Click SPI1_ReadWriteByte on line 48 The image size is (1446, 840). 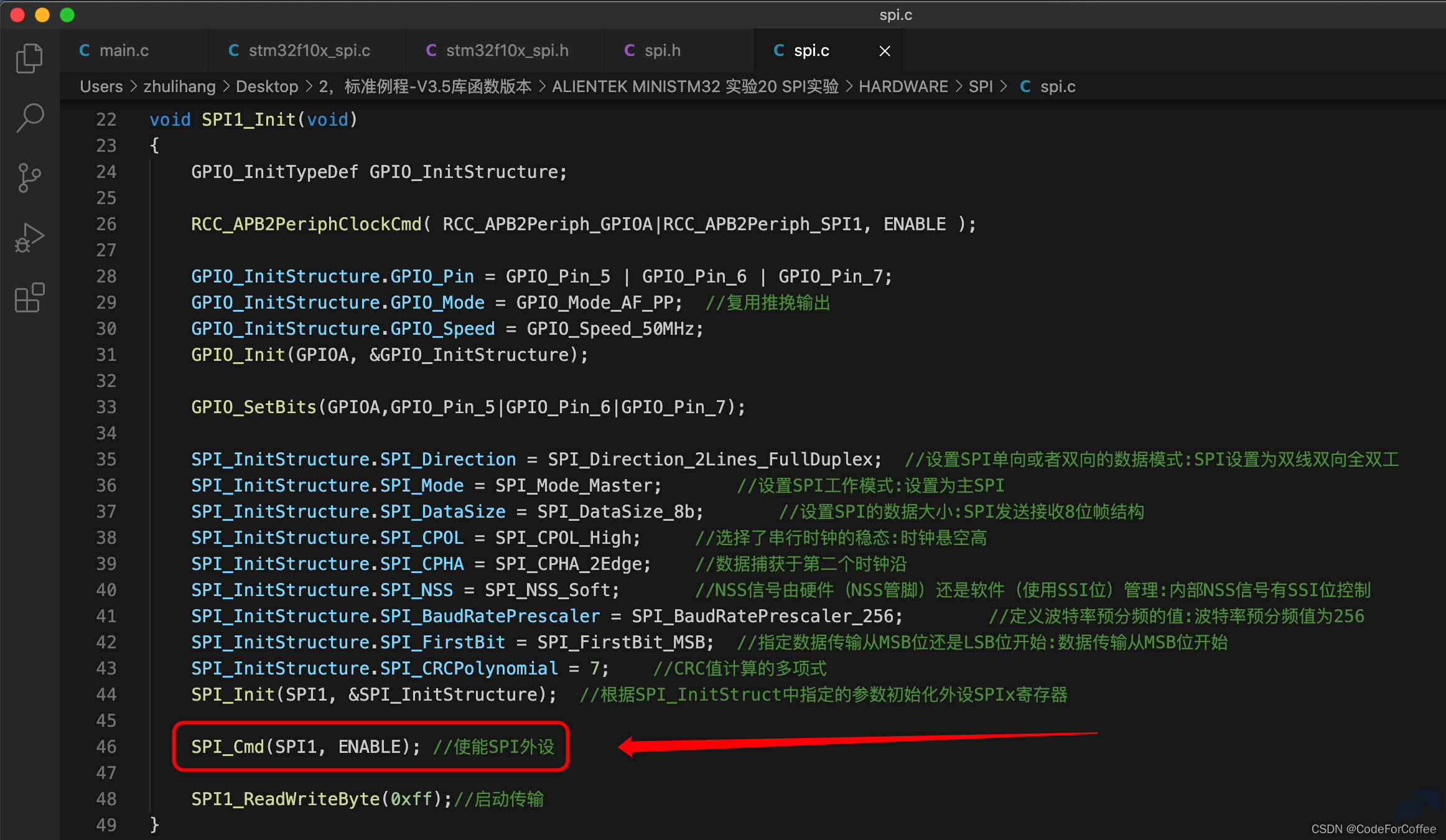coord(286,799)
